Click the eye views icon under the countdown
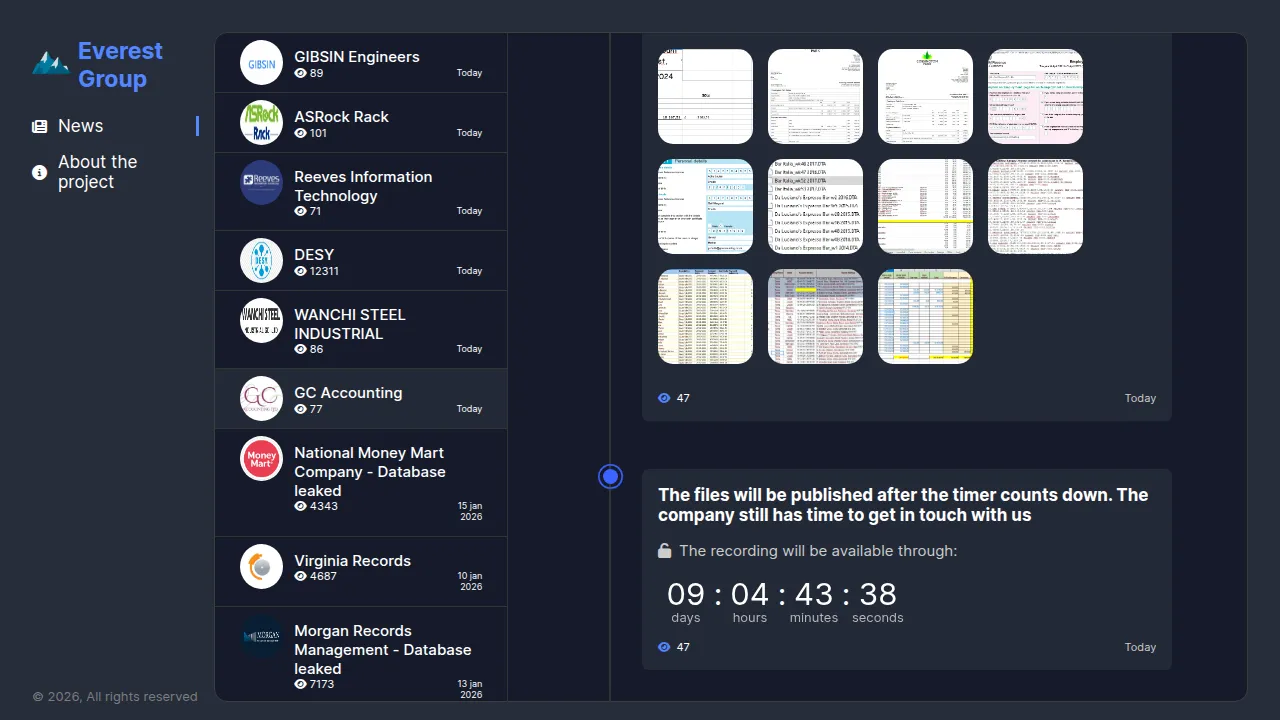The width and height of the screenshot is (1280, 720). tap(664, 647)
